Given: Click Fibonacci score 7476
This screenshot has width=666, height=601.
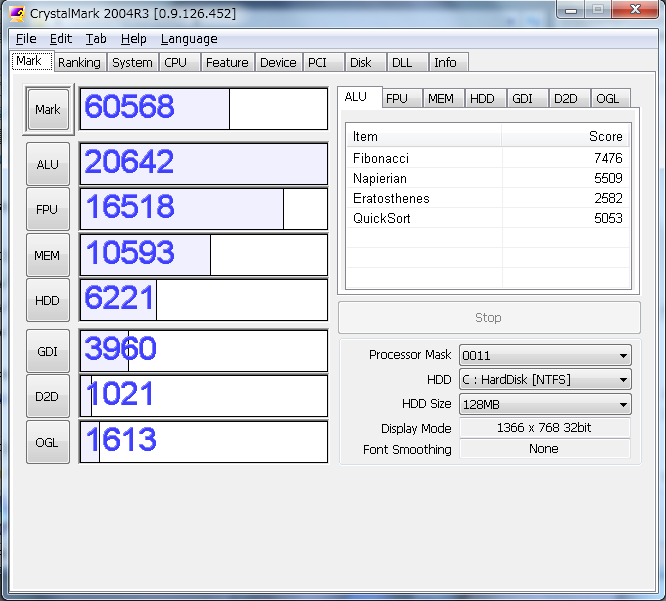Looking at the screenshot, I should click(x=608, y=158).
